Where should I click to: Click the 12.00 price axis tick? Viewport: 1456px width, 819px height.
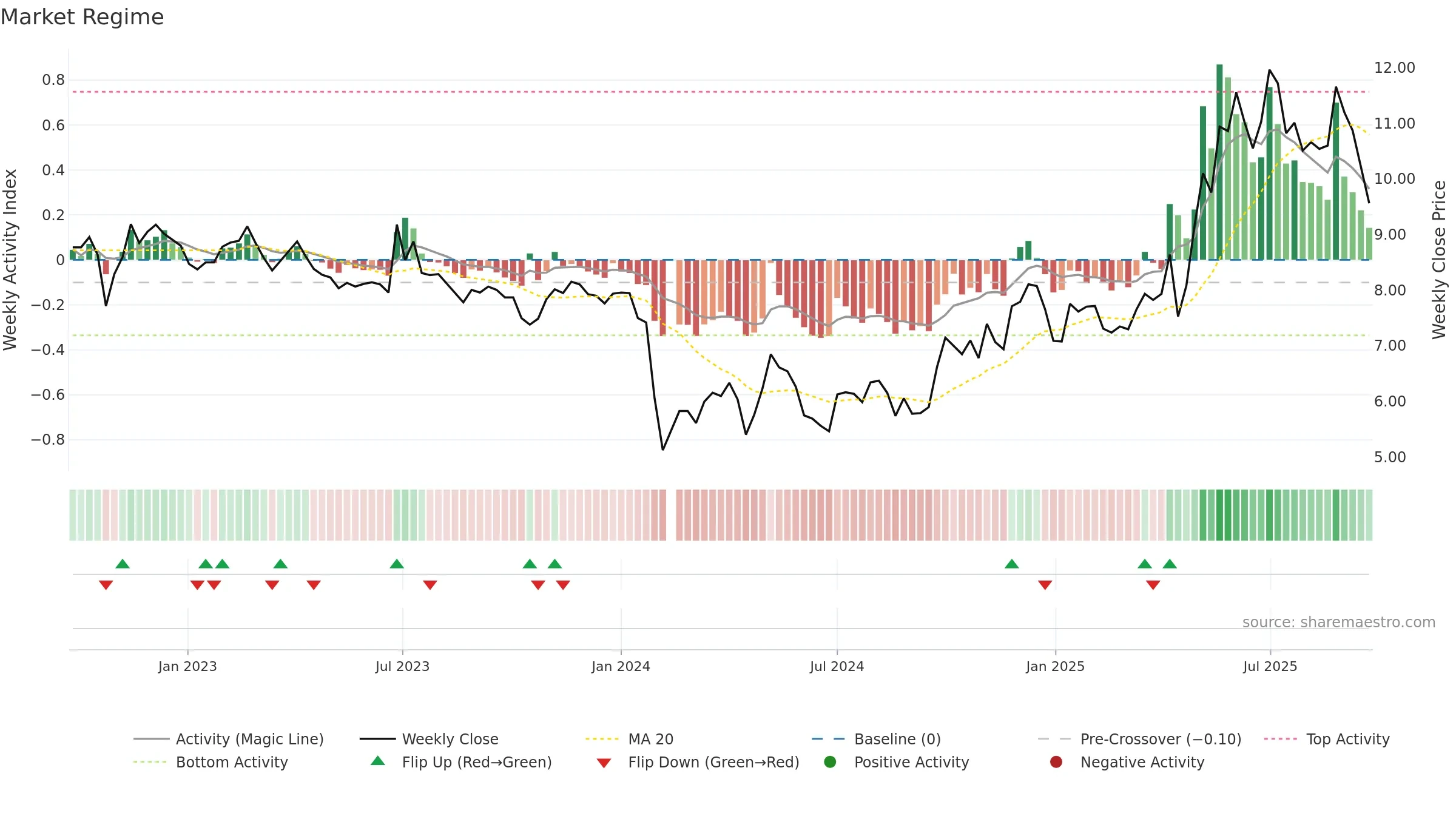[x=1394, y=67]
